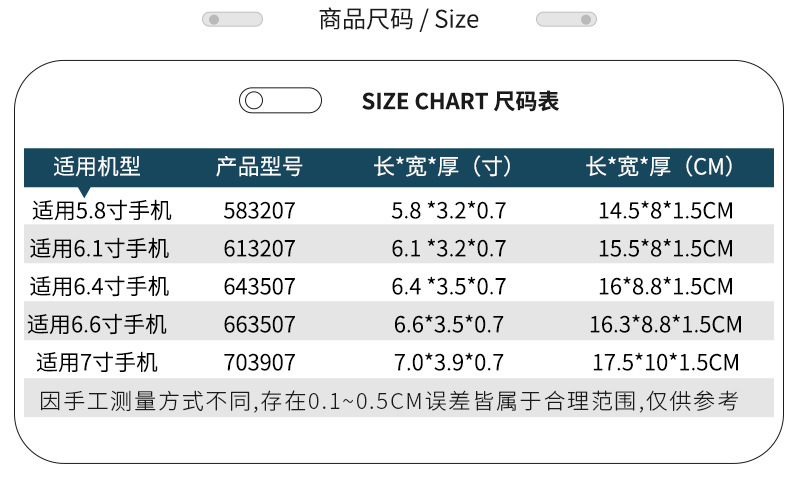Click the 6.1 *3.2*0.7 inch size cell
This screenshot has width=790, height=481.
click(449, 248)
